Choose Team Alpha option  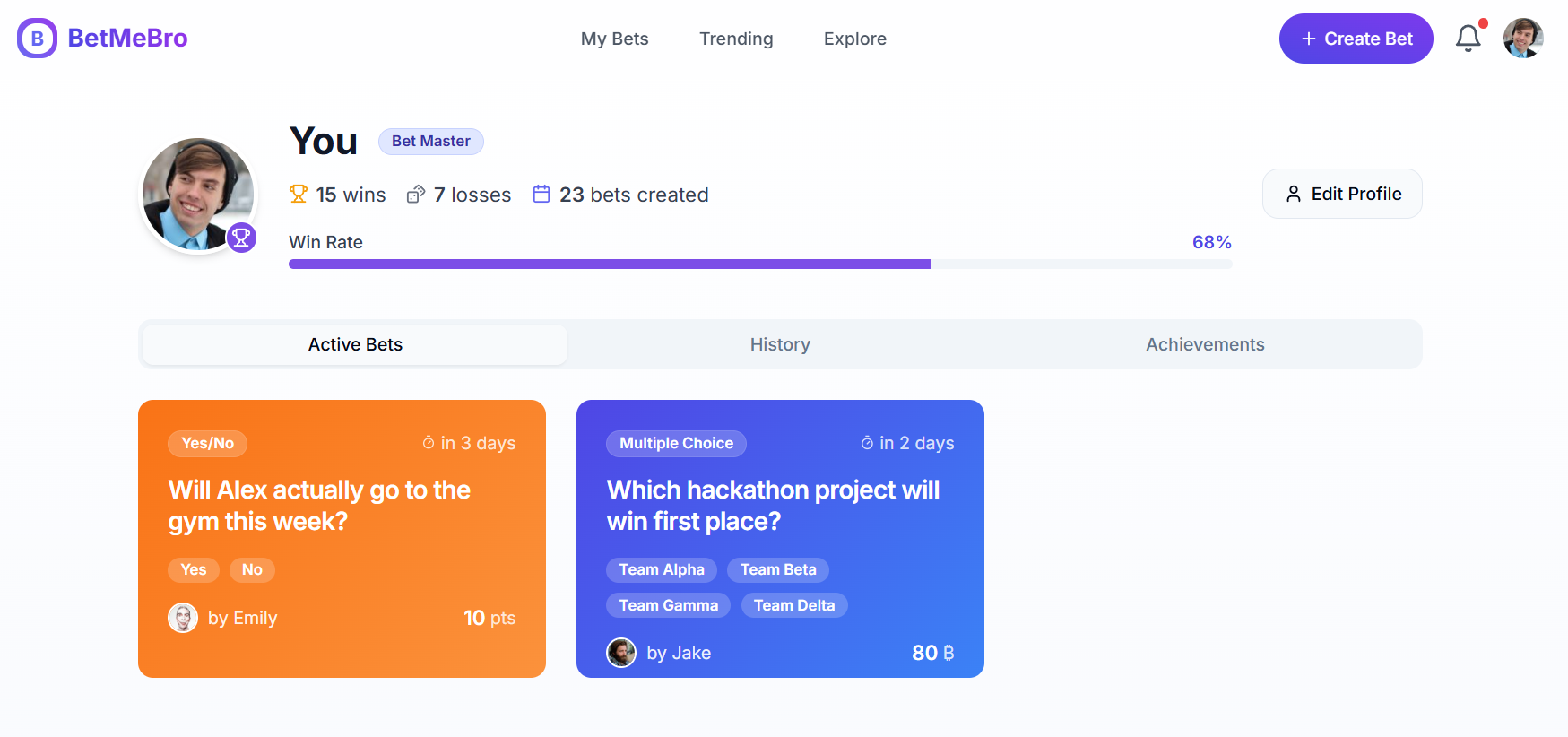(x=662, y=569)
